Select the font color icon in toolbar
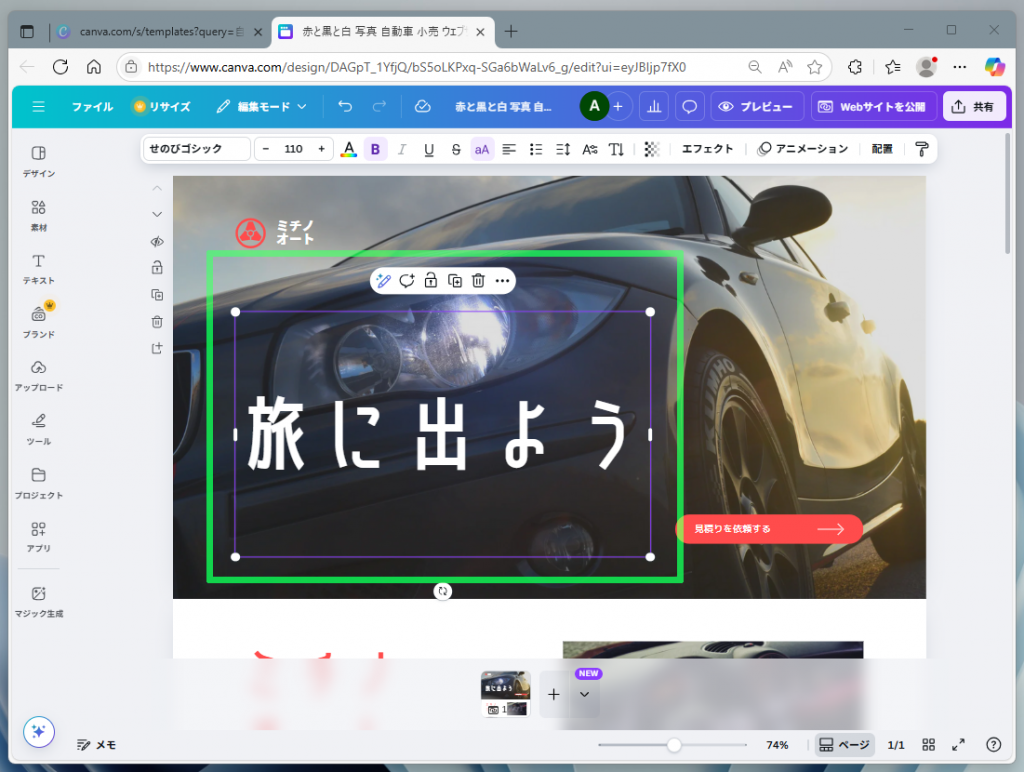Screen dimensions: 1024x772 click(348, 148)
